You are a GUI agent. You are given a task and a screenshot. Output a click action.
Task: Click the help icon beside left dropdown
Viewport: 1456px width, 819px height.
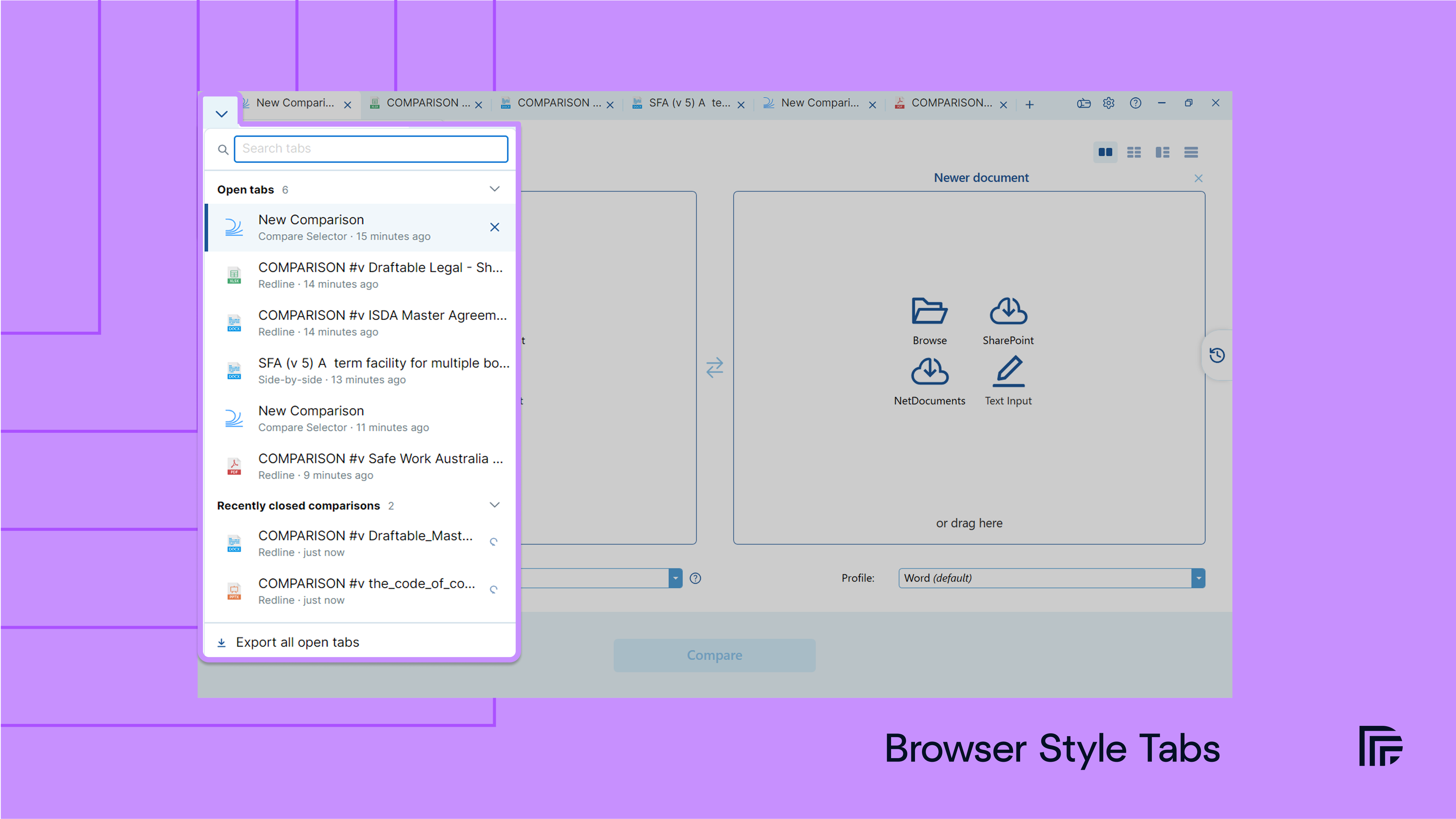695,578
